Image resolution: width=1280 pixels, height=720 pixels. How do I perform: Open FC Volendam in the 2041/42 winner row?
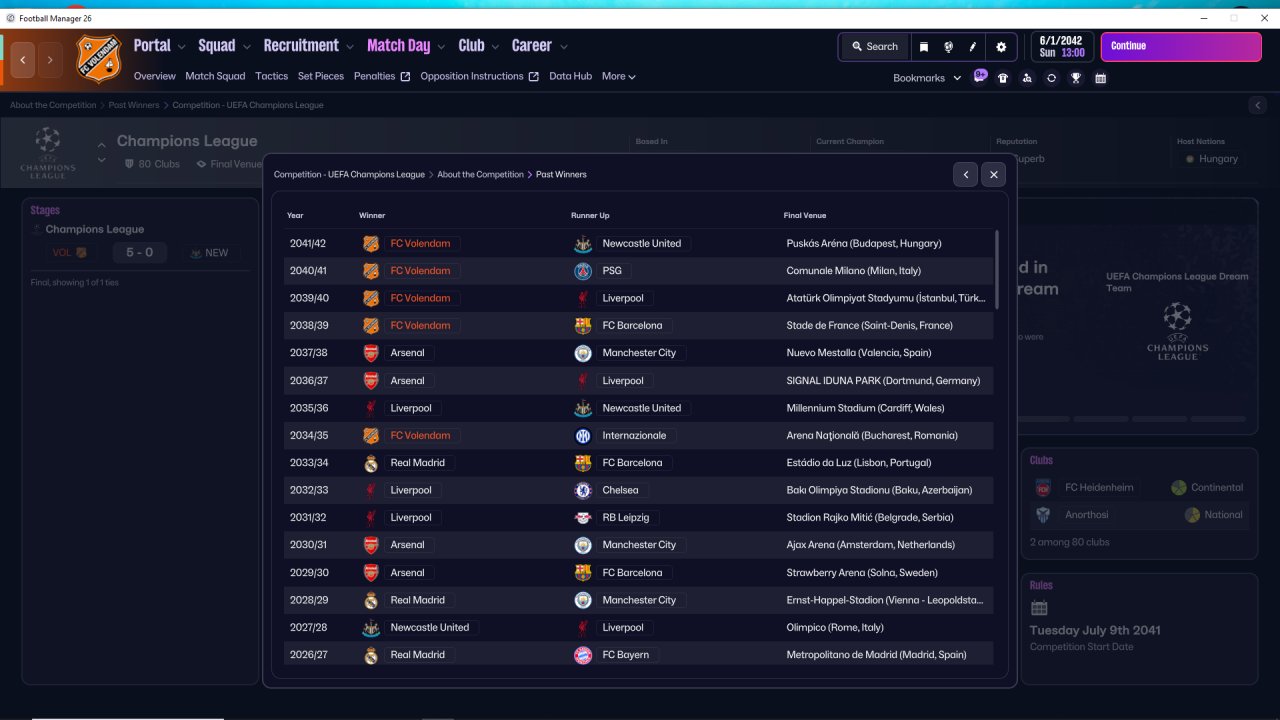(420, 243)
